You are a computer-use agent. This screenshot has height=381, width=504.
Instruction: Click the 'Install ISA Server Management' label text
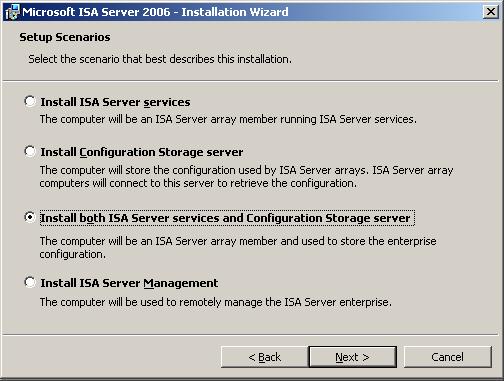(129, 283)
